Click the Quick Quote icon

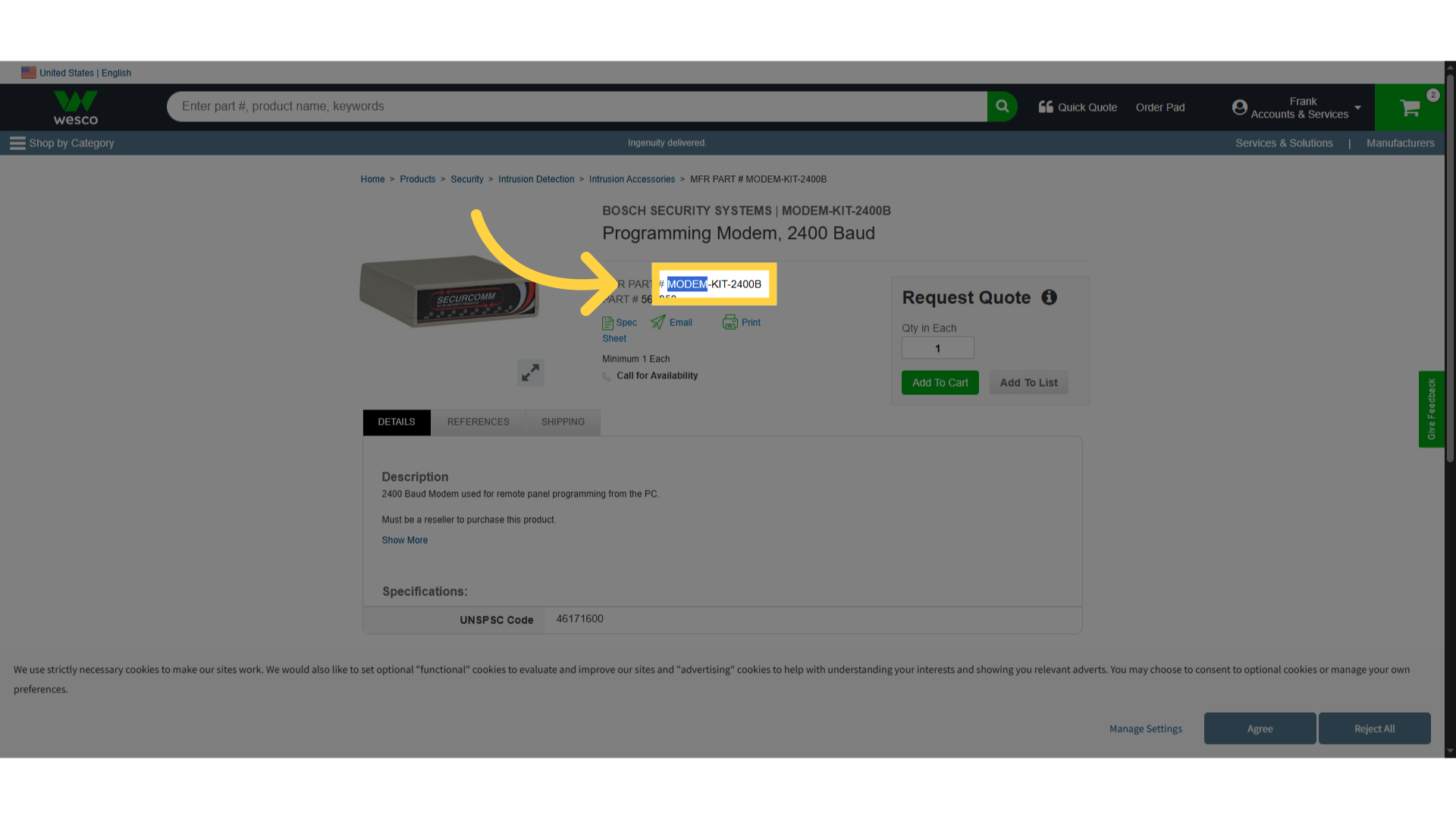(x=1046, y=107)
